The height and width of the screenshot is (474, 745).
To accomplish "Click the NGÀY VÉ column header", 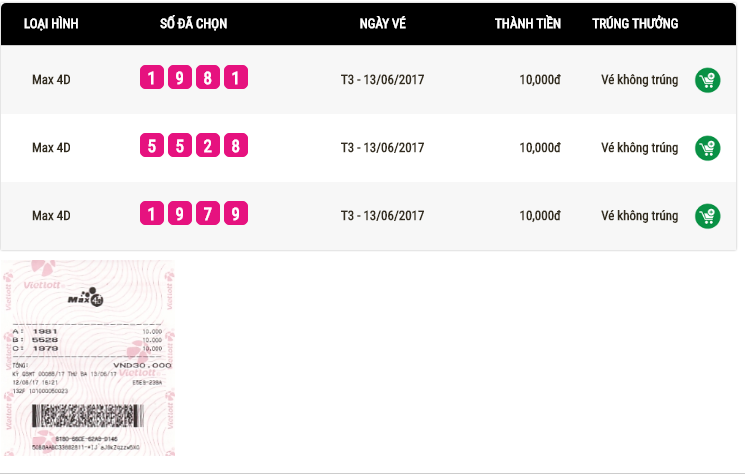I will click(382, 24).
